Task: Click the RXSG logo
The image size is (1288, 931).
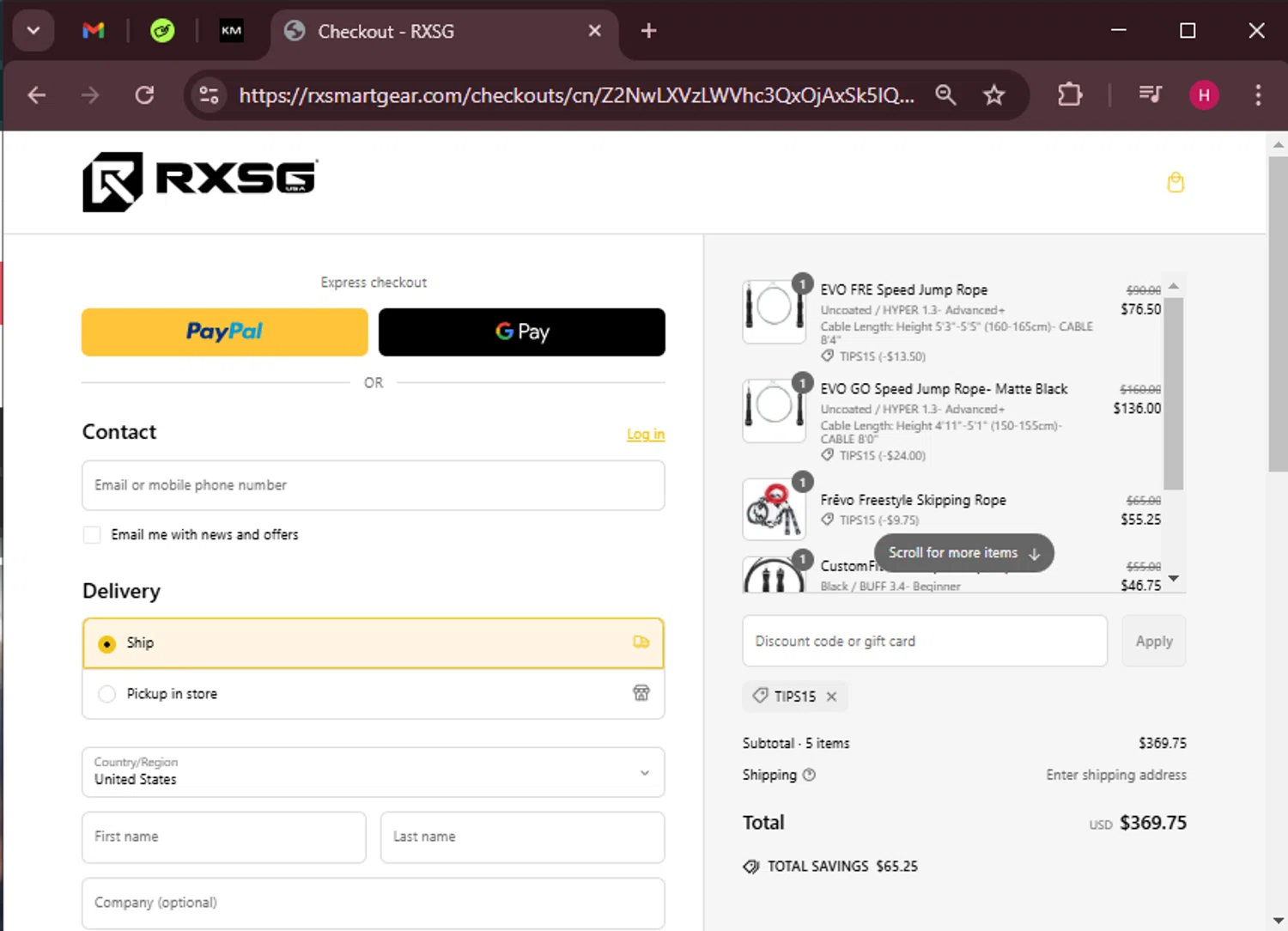Action: (x=200, y=182)
